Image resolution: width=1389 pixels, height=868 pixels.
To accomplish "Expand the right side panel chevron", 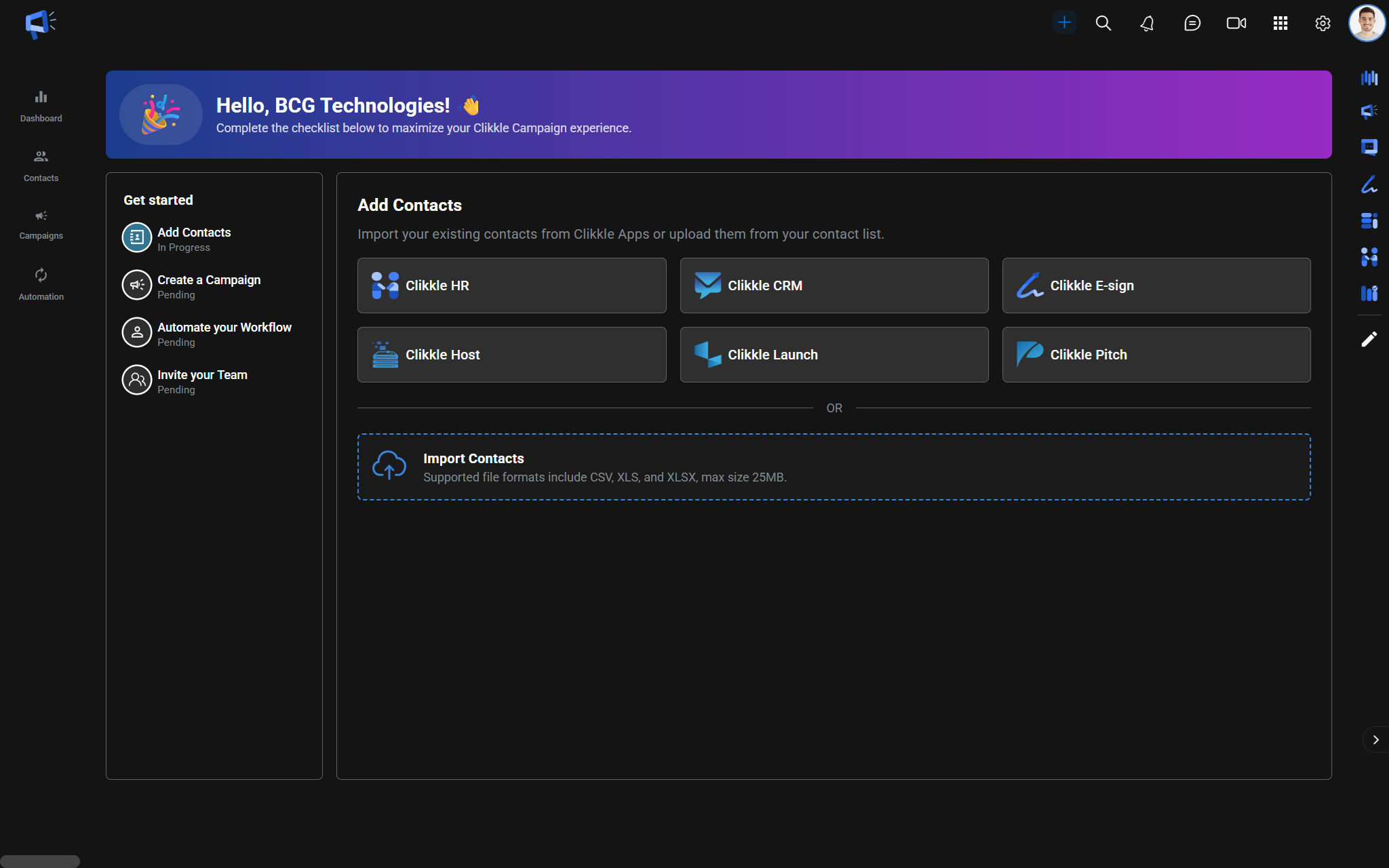I will click(x=1375, y=740).
